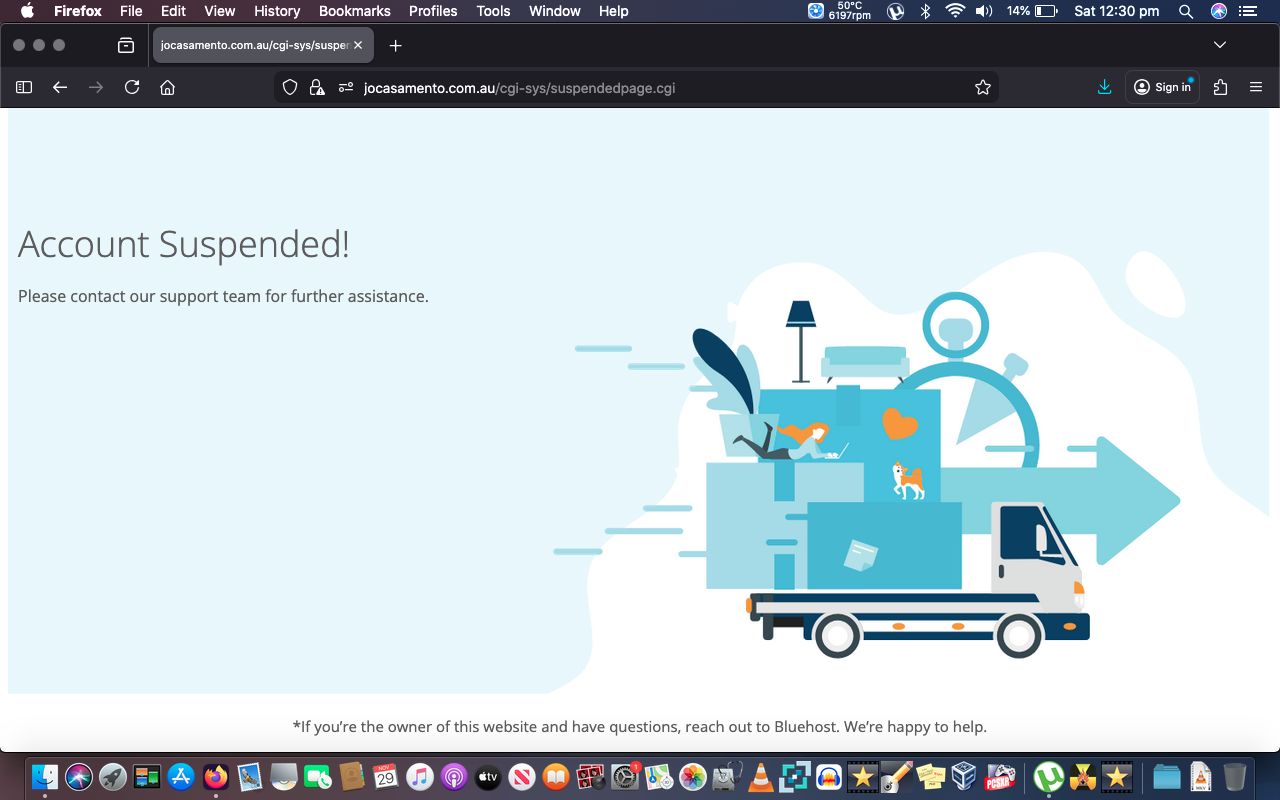Open the Extensions panel

(x=1220, y=88)
